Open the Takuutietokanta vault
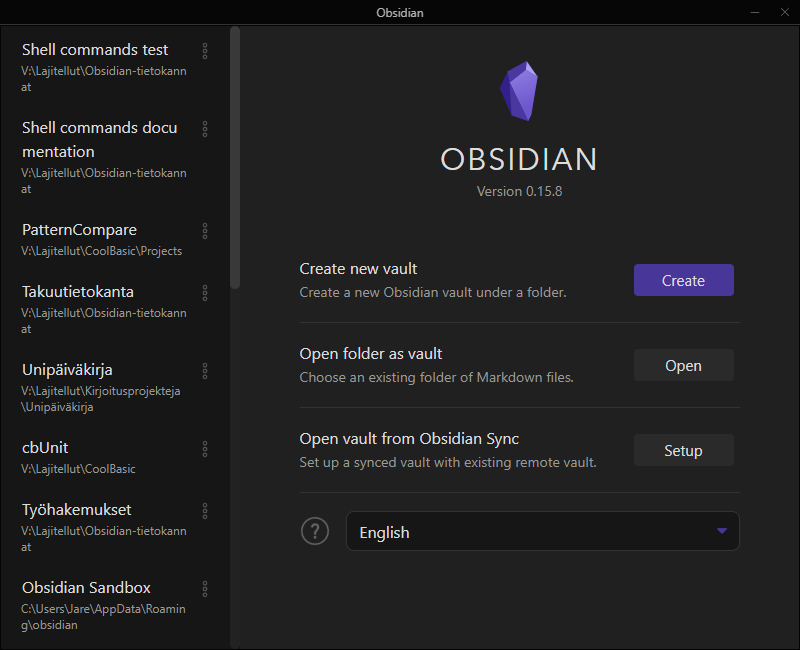800x650 pixels. pyautogui.click(x=105, y=309)
